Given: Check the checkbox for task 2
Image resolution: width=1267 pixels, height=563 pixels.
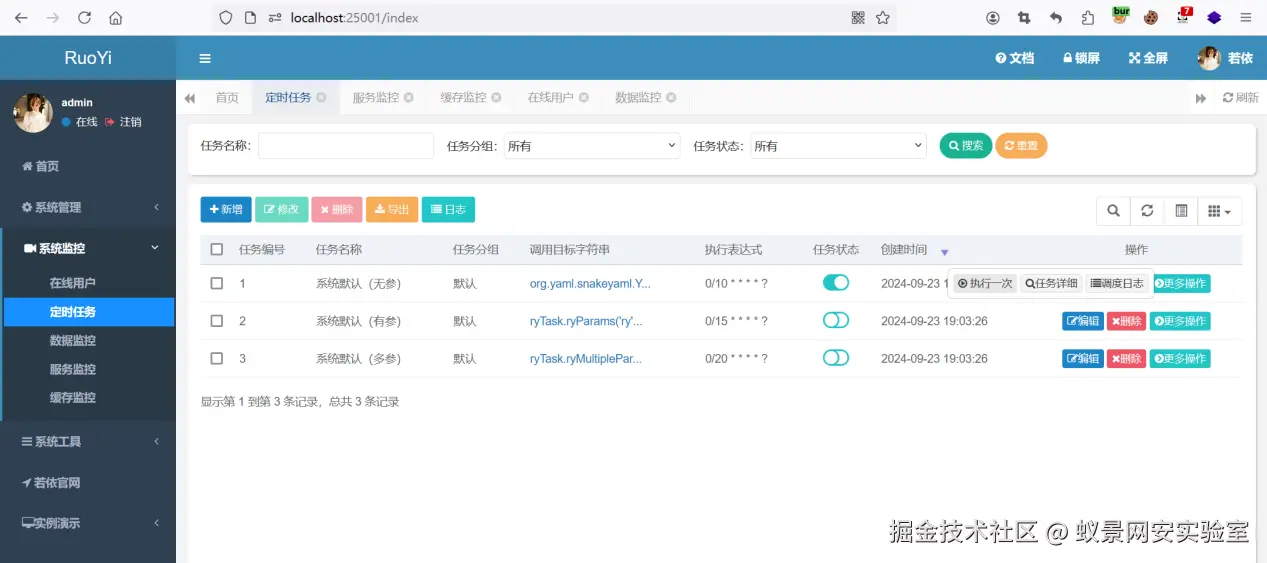Looking at the screenshot, I should click(217, 321).
